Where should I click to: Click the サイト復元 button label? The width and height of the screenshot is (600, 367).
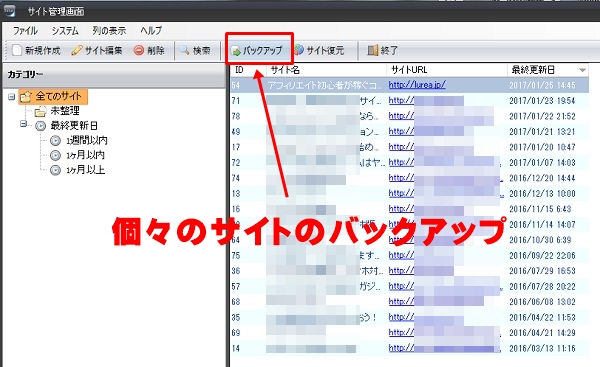(325, 51)
